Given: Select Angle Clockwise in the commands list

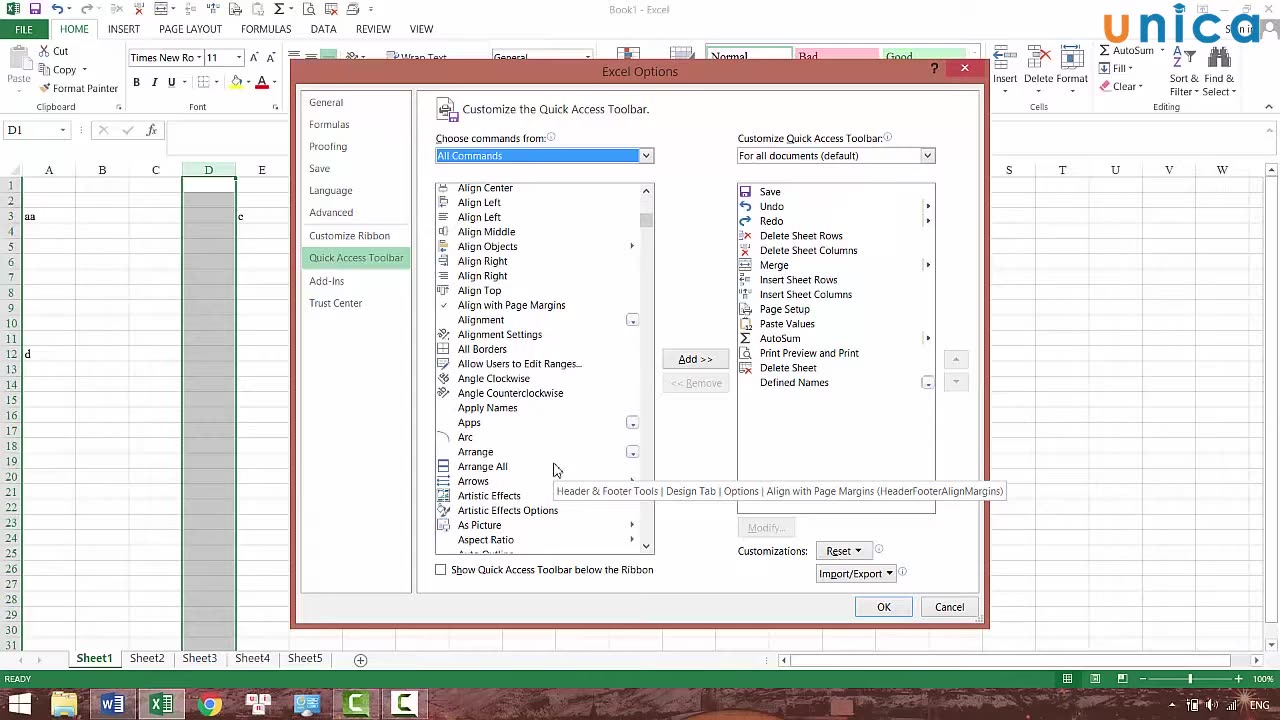Looking at the screenshot, I should [493, 379].
